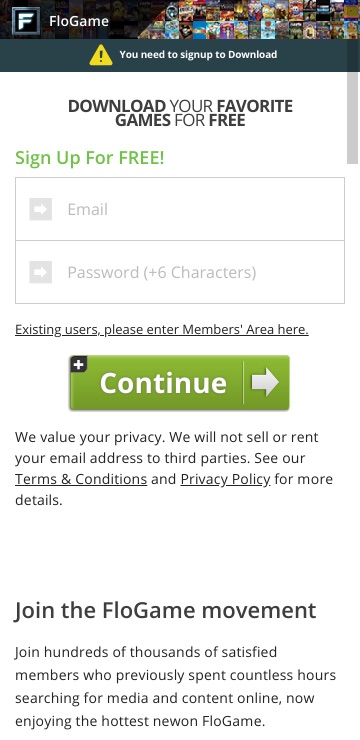Click the privacy statement paragraph
The image size is (360, 740).
[174, 468]
